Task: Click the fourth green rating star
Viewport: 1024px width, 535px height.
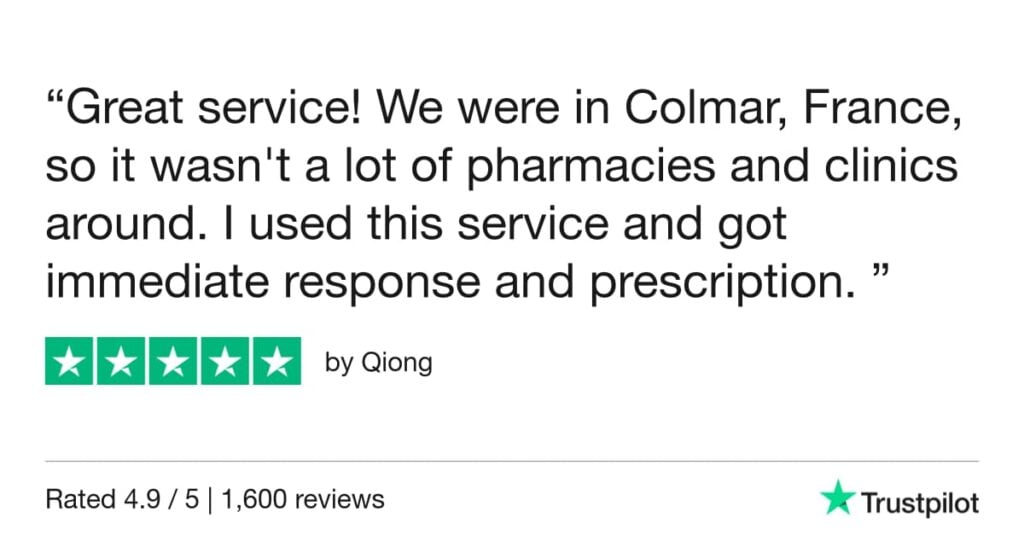Action: tap(224, 362)
